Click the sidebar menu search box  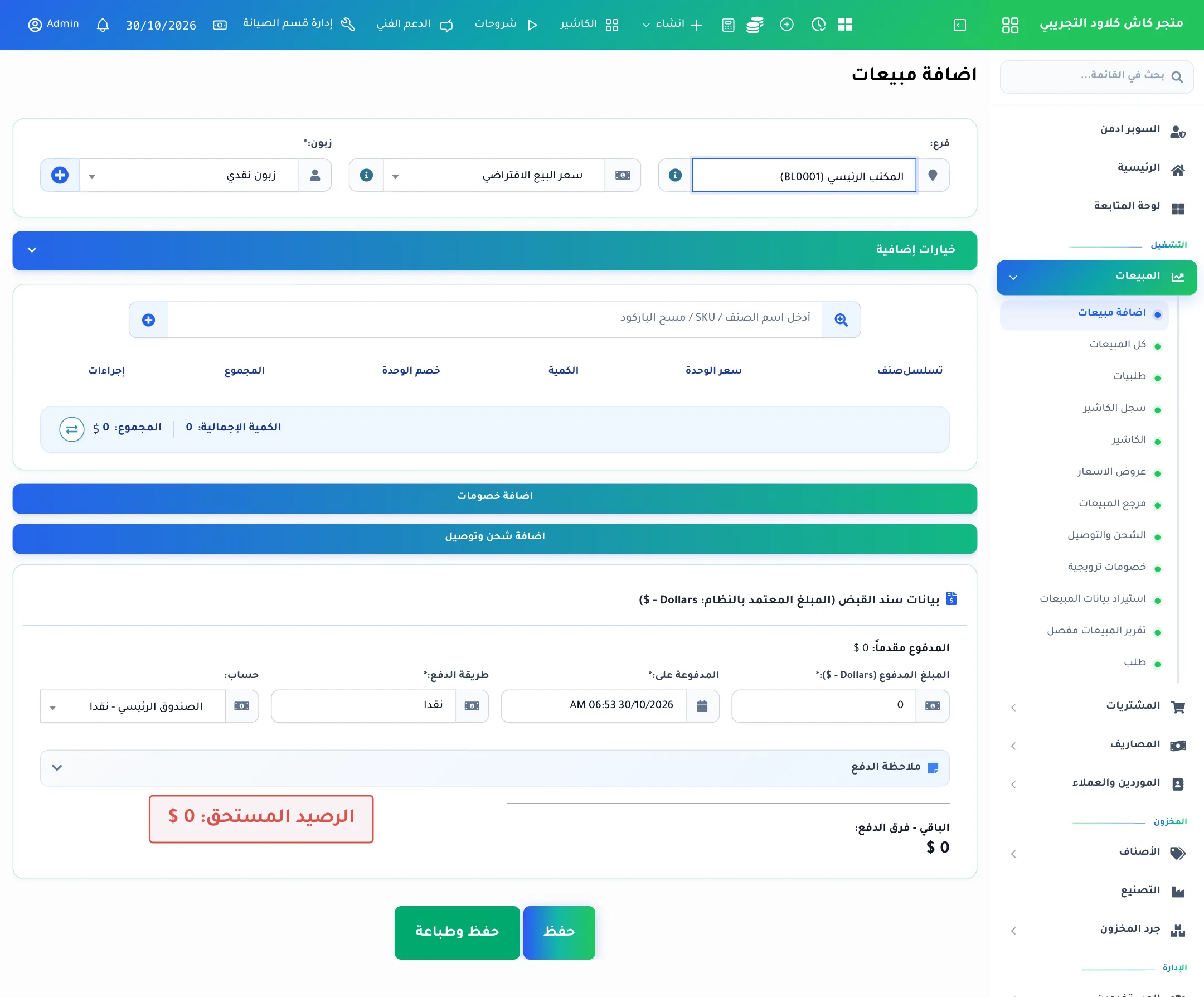(1096, 76)
